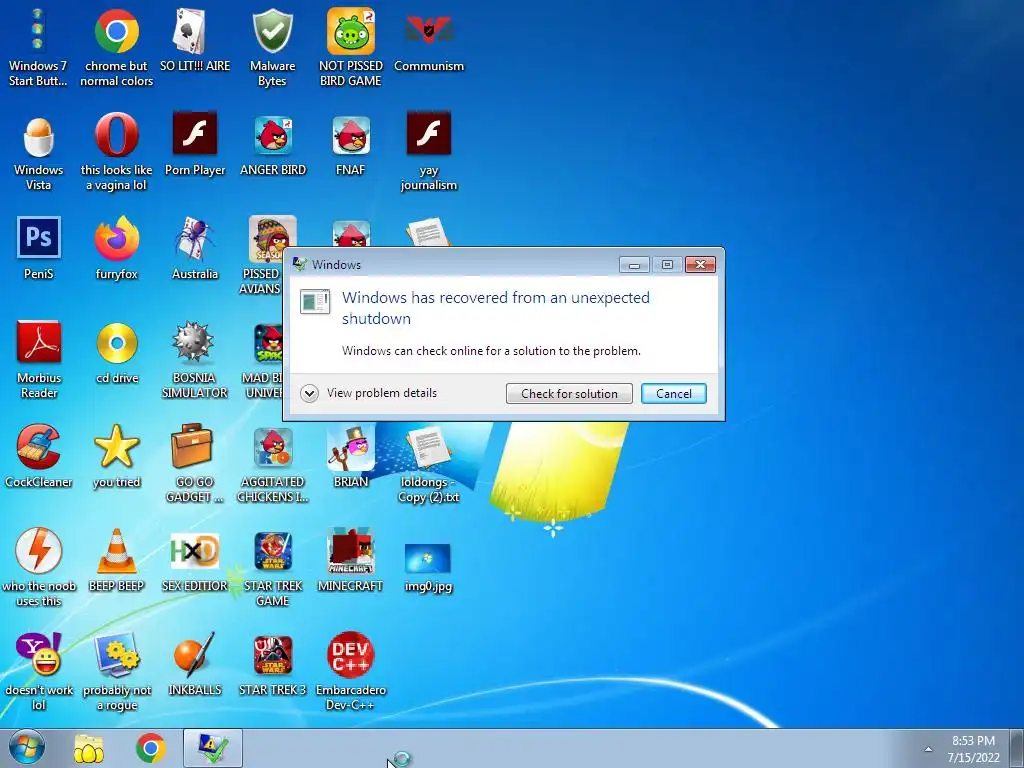Image resolution: width=1024 pixels, height=768 pixels.
Task: Open the furryfox Firefox icon
Action: [116, 248]
